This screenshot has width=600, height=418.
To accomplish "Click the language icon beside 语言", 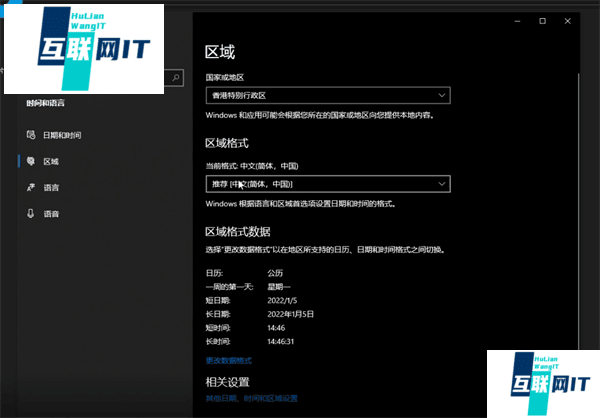I will coord(31,187).
